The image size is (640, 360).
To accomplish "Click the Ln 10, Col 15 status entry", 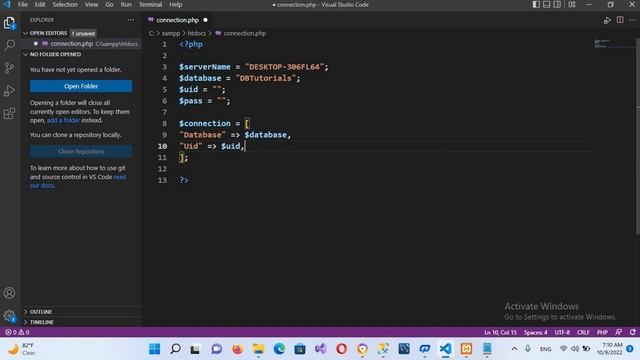I will (500, 332).
